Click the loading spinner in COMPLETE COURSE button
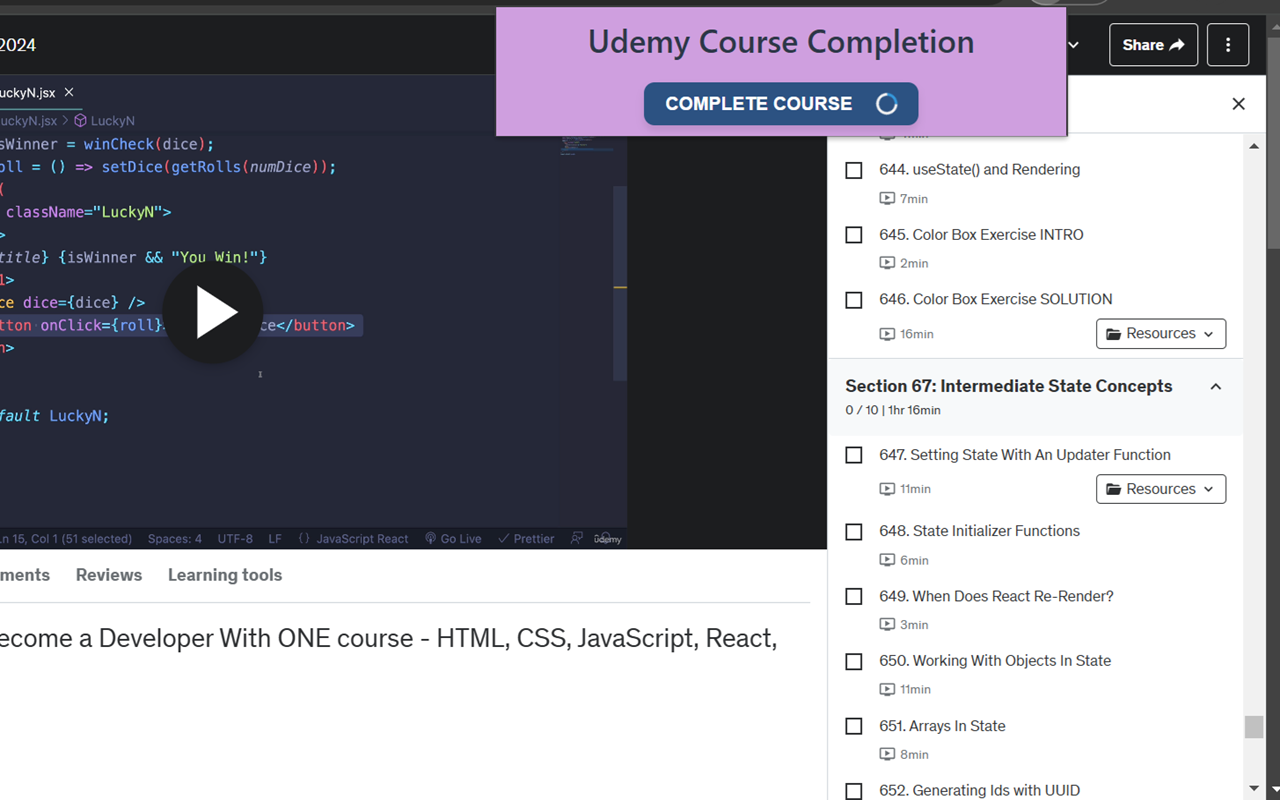Image resolution: width=1280 pixels, height=800 pixels. point(886,104)
